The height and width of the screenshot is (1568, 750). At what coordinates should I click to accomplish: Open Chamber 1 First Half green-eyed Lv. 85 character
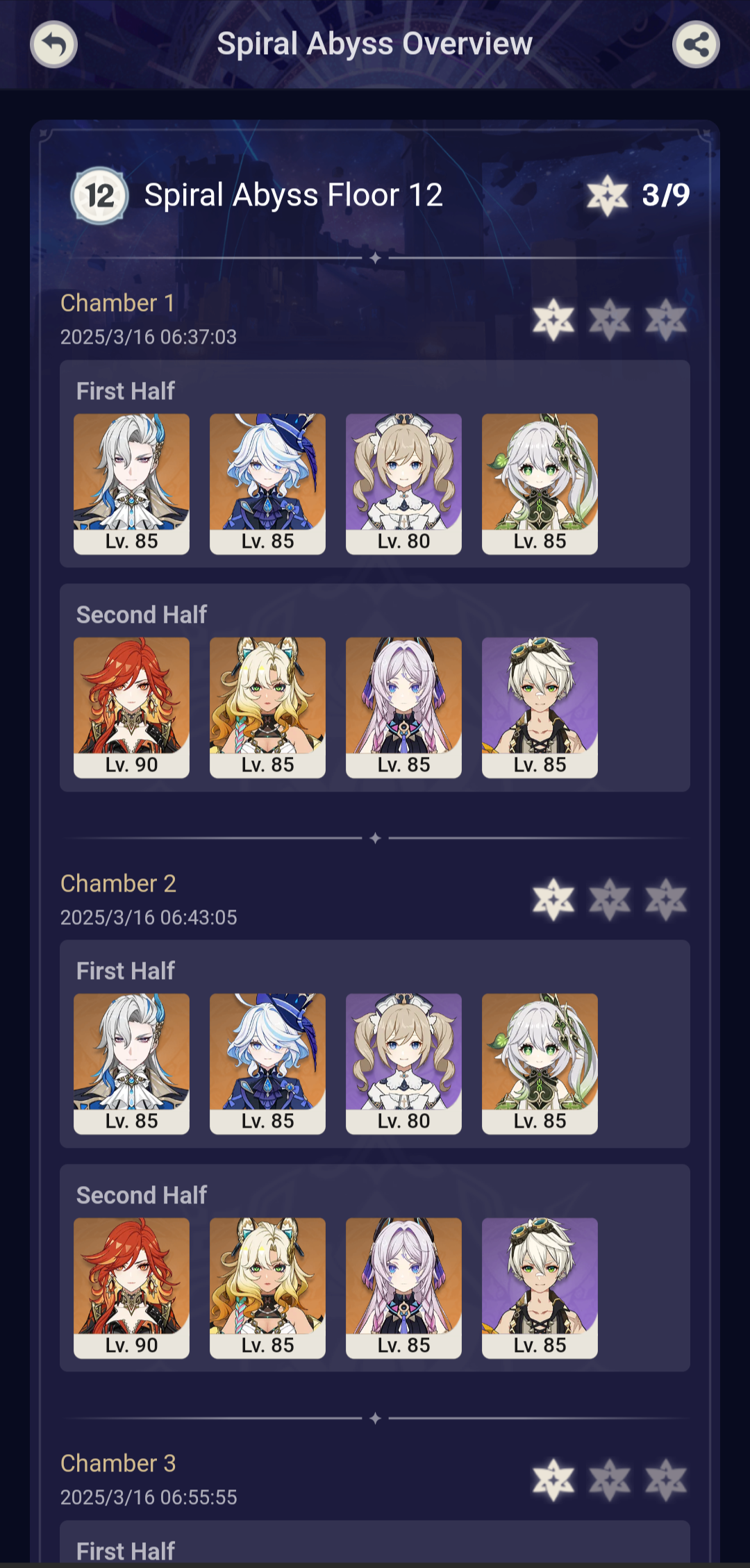(x=540, y=484)
